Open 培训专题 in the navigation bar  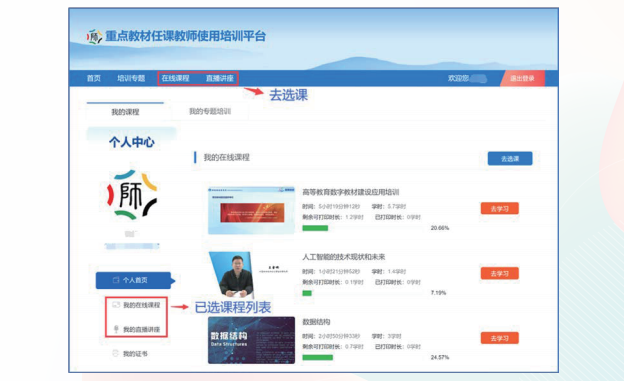(x=131, y=78)
